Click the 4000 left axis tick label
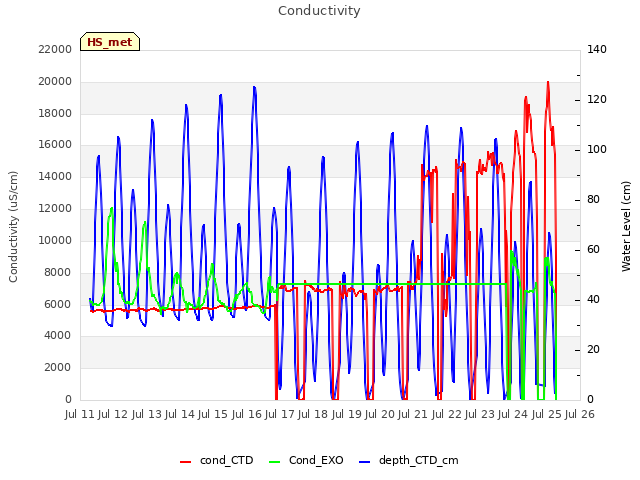The height and width of the screenshot is (480, 640). (58, 336)
